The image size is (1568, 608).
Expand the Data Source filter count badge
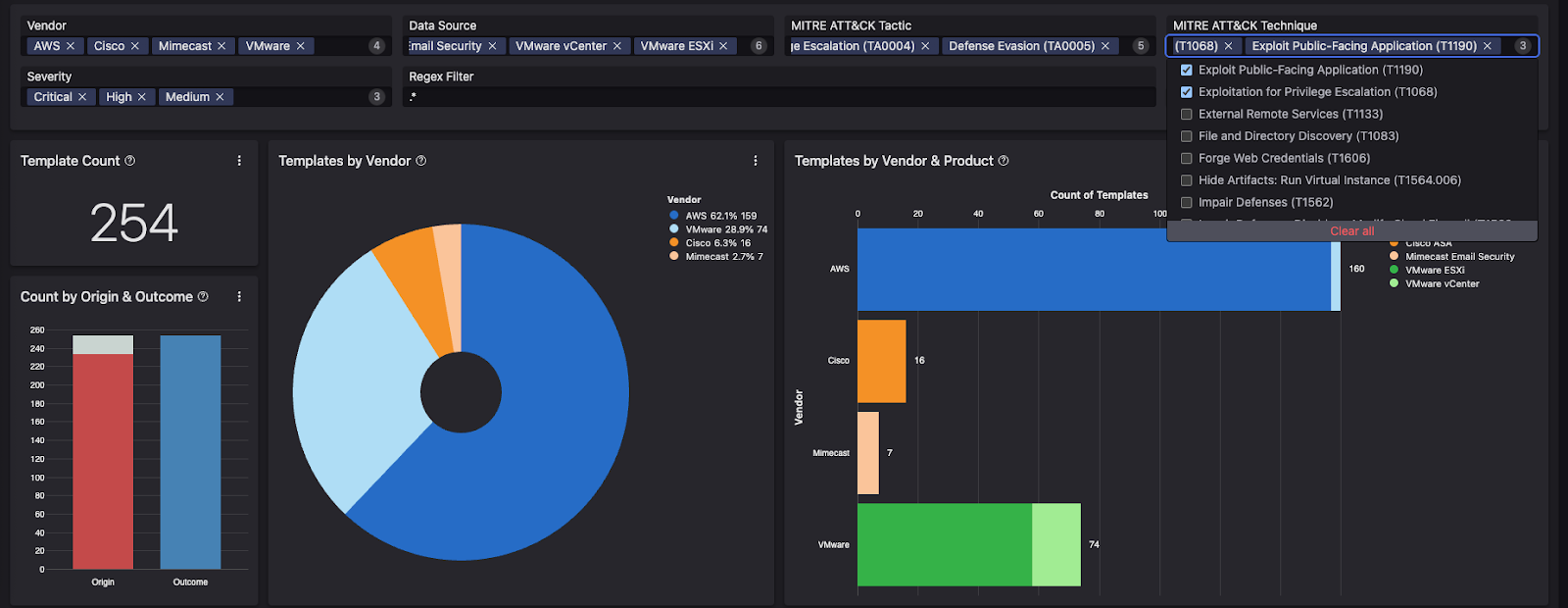coord(759,46)
